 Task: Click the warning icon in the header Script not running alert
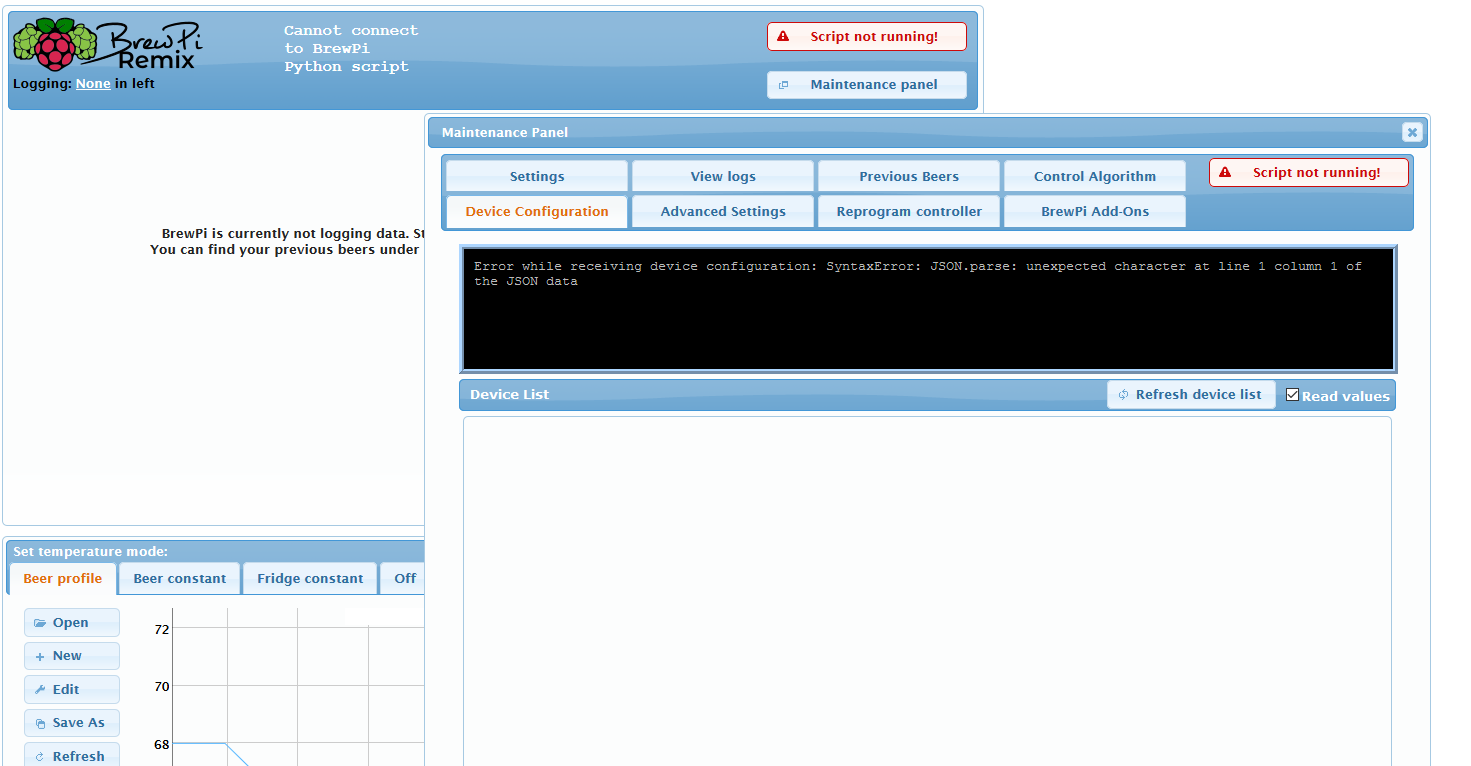[x=783, y=37]
